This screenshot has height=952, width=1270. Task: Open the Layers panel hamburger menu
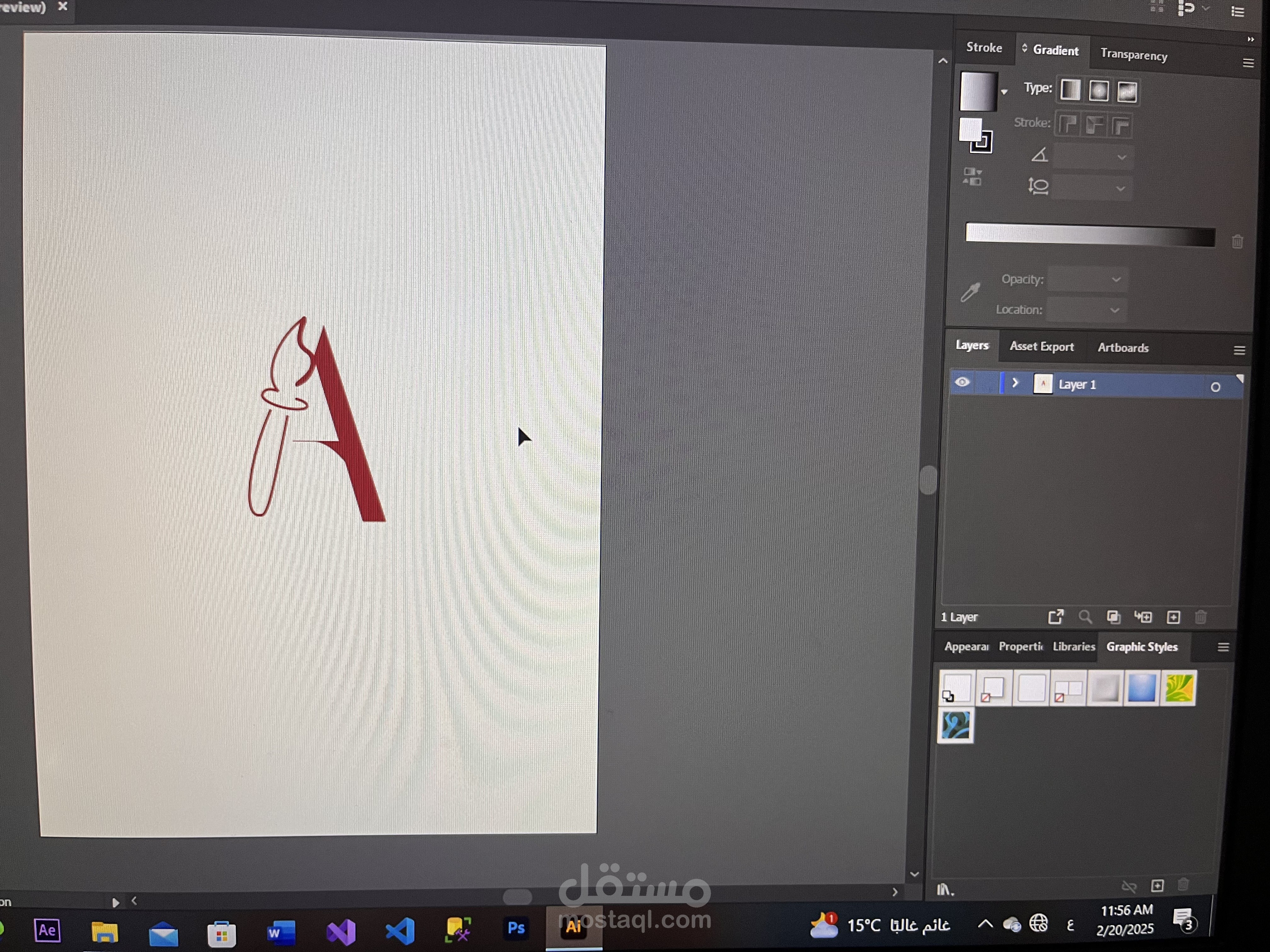pyautogui.click(x=1239, y=350)
